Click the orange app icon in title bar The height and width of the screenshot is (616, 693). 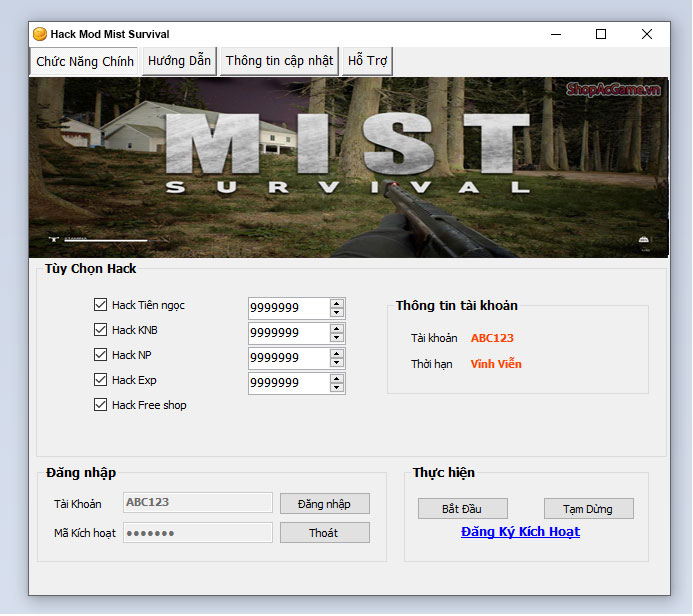(x=40, y=34)
